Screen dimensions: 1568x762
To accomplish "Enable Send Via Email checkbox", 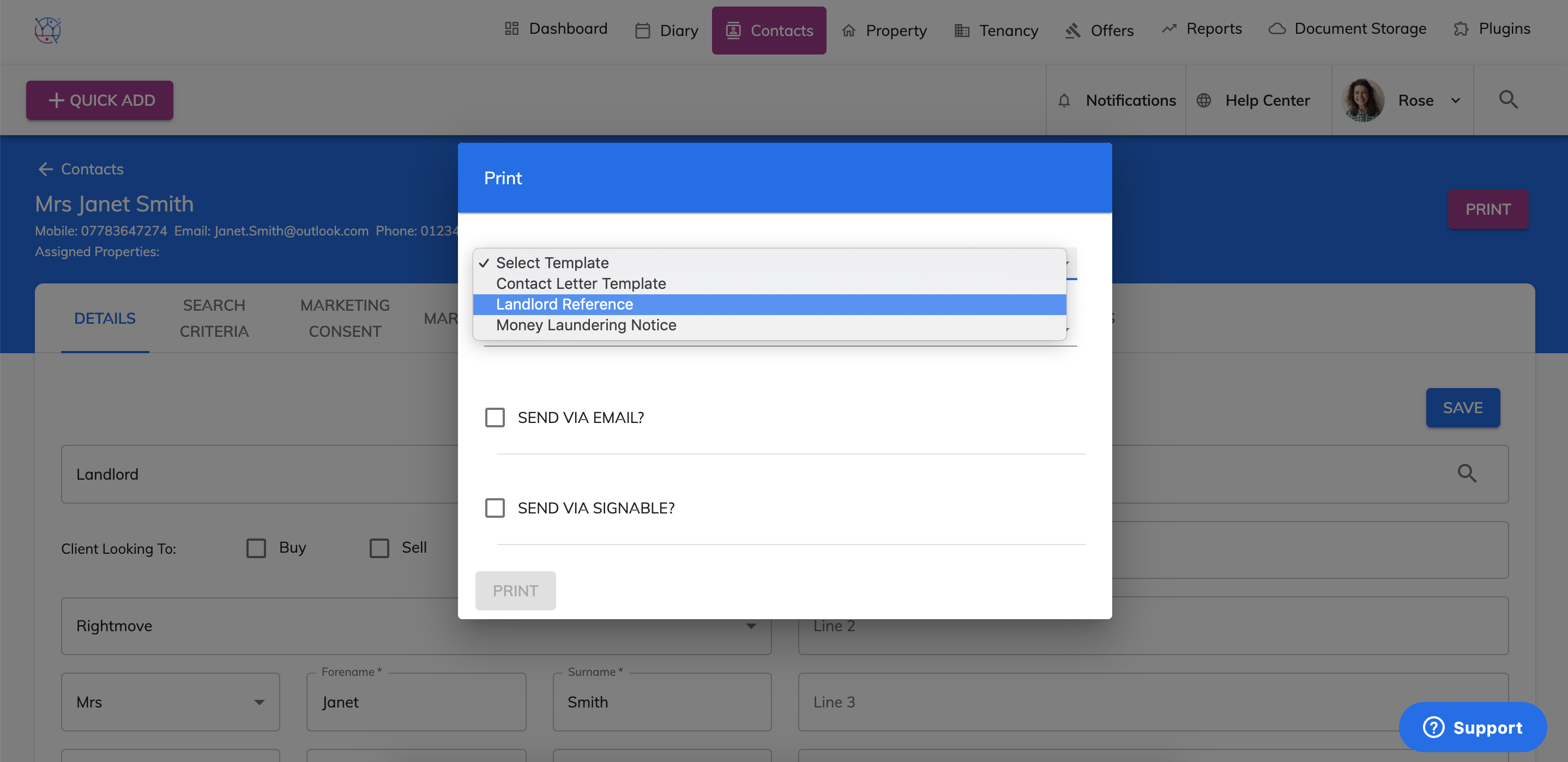I will [495, 418].
